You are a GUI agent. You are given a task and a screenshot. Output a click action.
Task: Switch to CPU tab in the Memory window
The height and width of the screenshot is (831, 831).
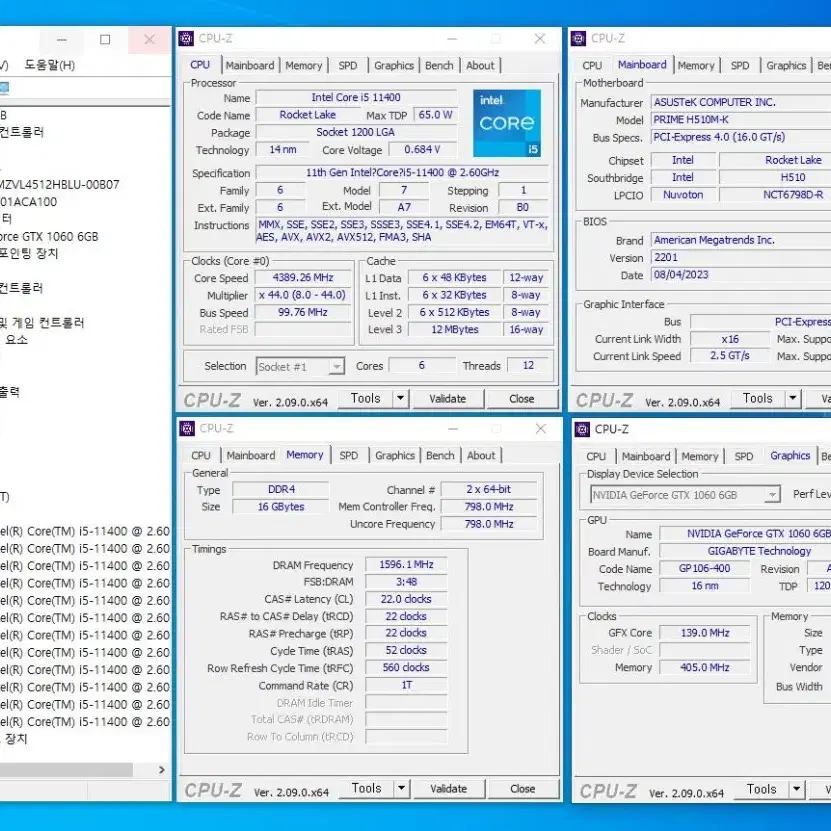pos(201,456)
